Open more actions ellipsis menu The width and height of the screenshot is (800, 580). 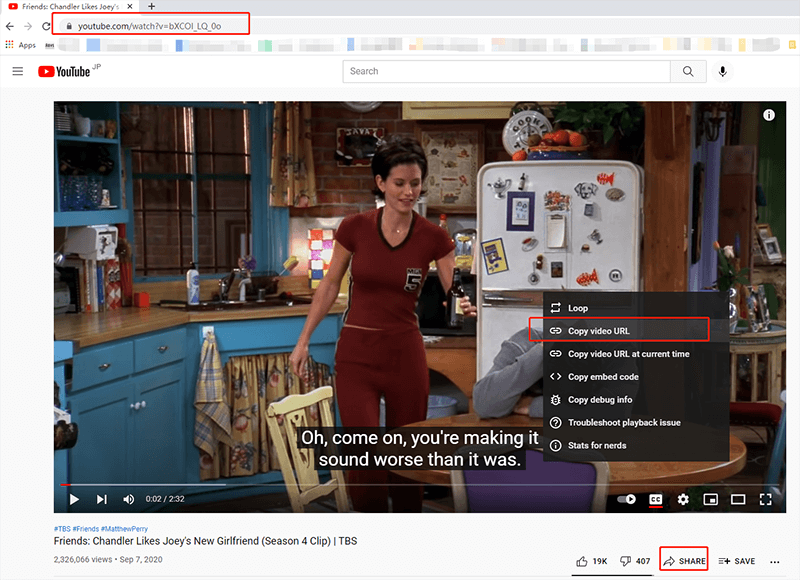[775, 561]
